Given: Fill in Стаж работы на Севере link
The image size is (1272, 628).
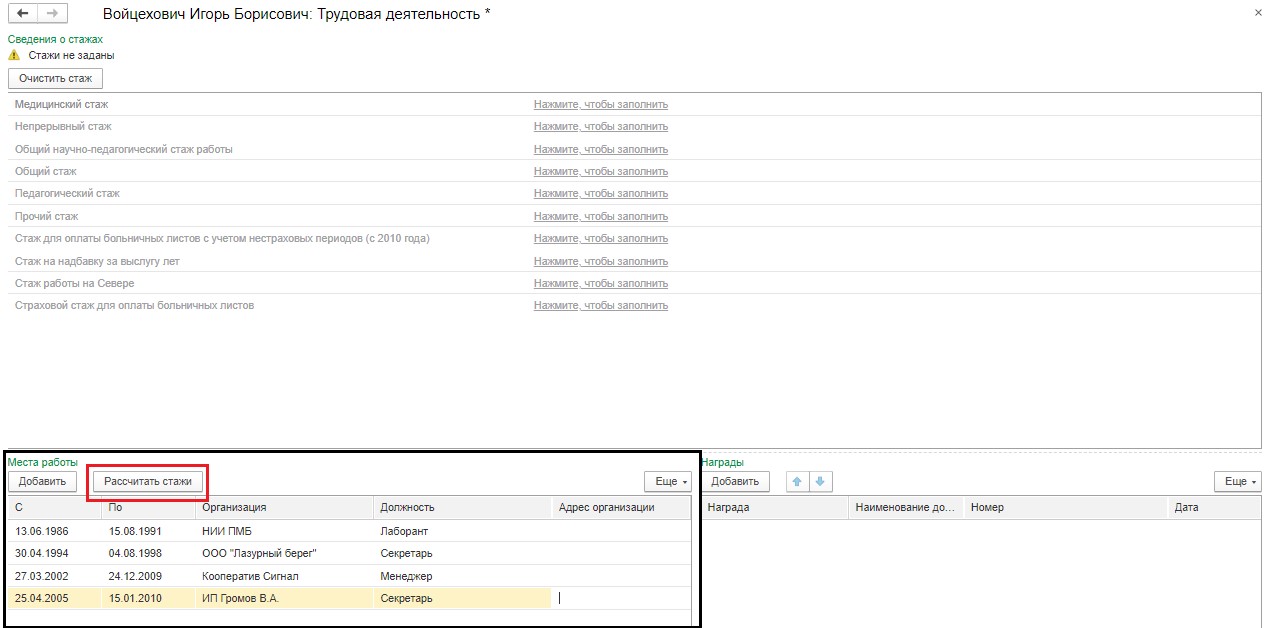Looking at the screenshot, I should click(601, 283).
